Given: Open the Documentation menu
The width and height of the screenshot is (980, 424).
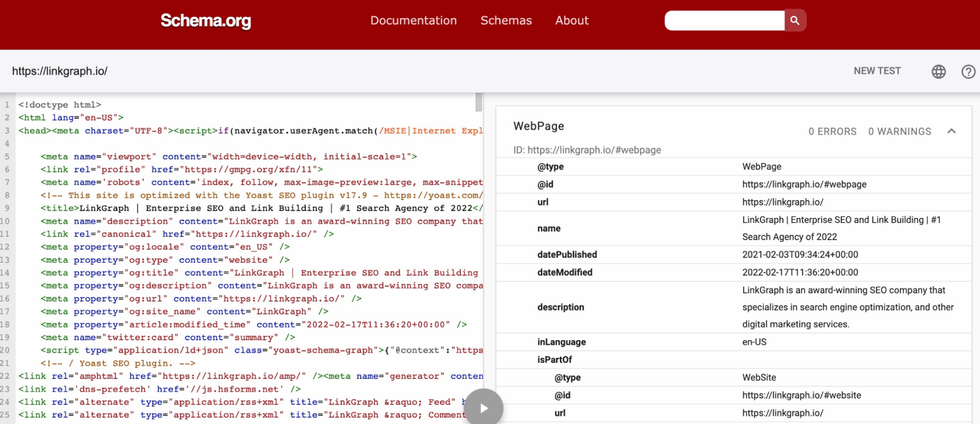Looking at the screenshot, I should tap(413, 20).
